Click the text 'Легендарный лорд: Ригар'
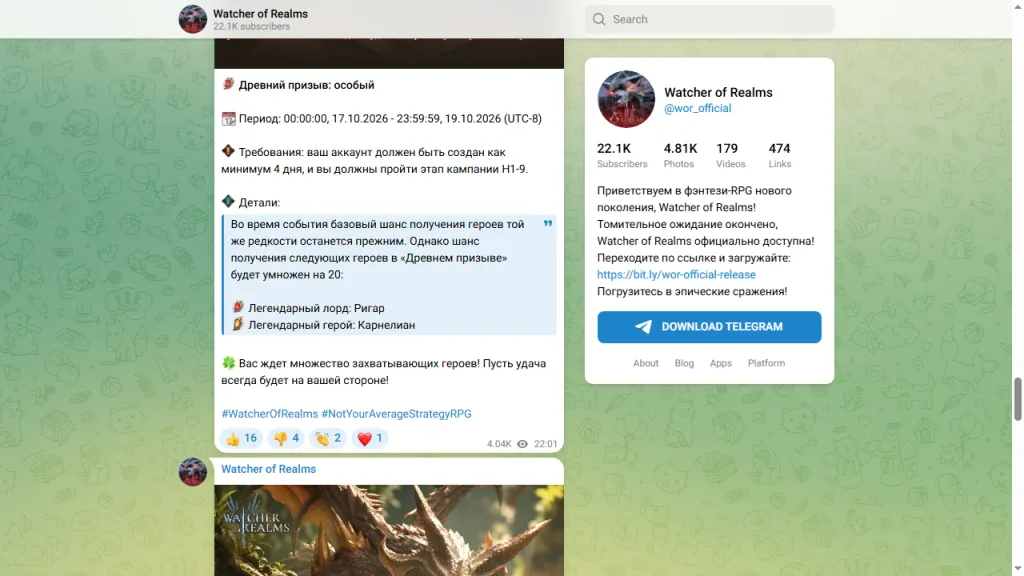This screenshot has width=1024, height=576. click(x=316, y=308)
